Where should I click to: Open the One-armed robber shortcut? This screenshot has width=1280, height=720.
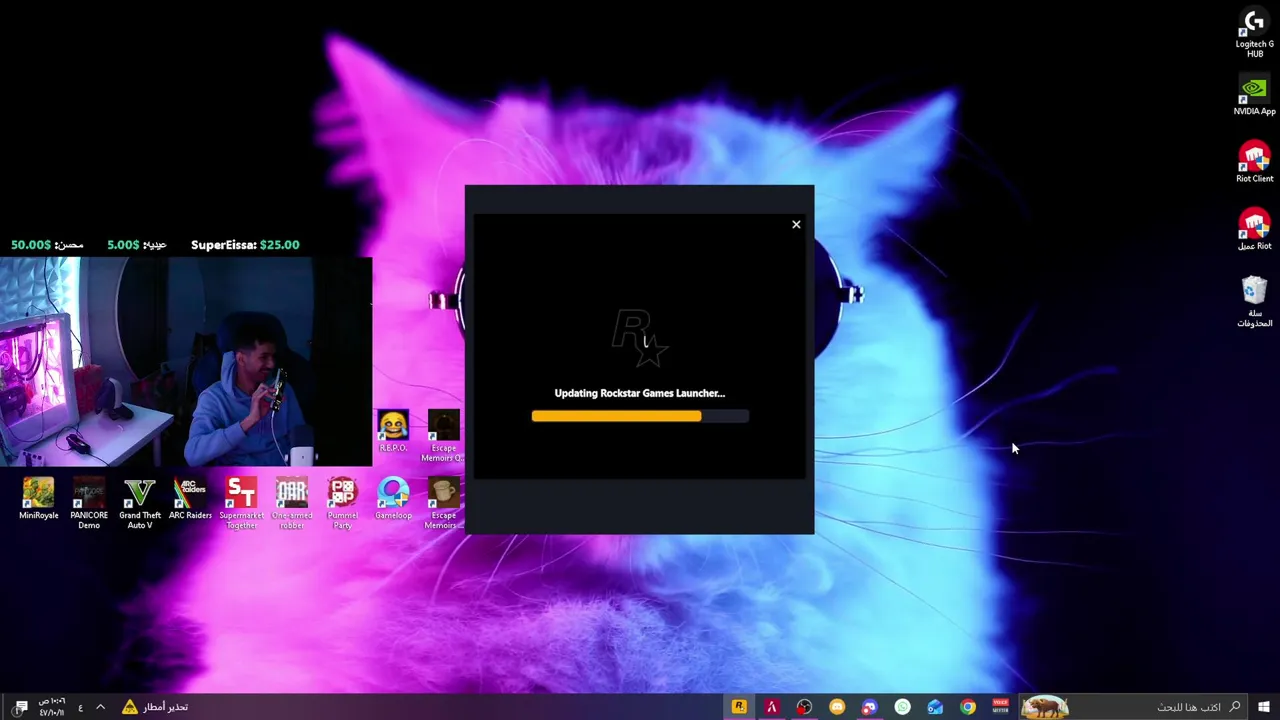click(291, 503)
